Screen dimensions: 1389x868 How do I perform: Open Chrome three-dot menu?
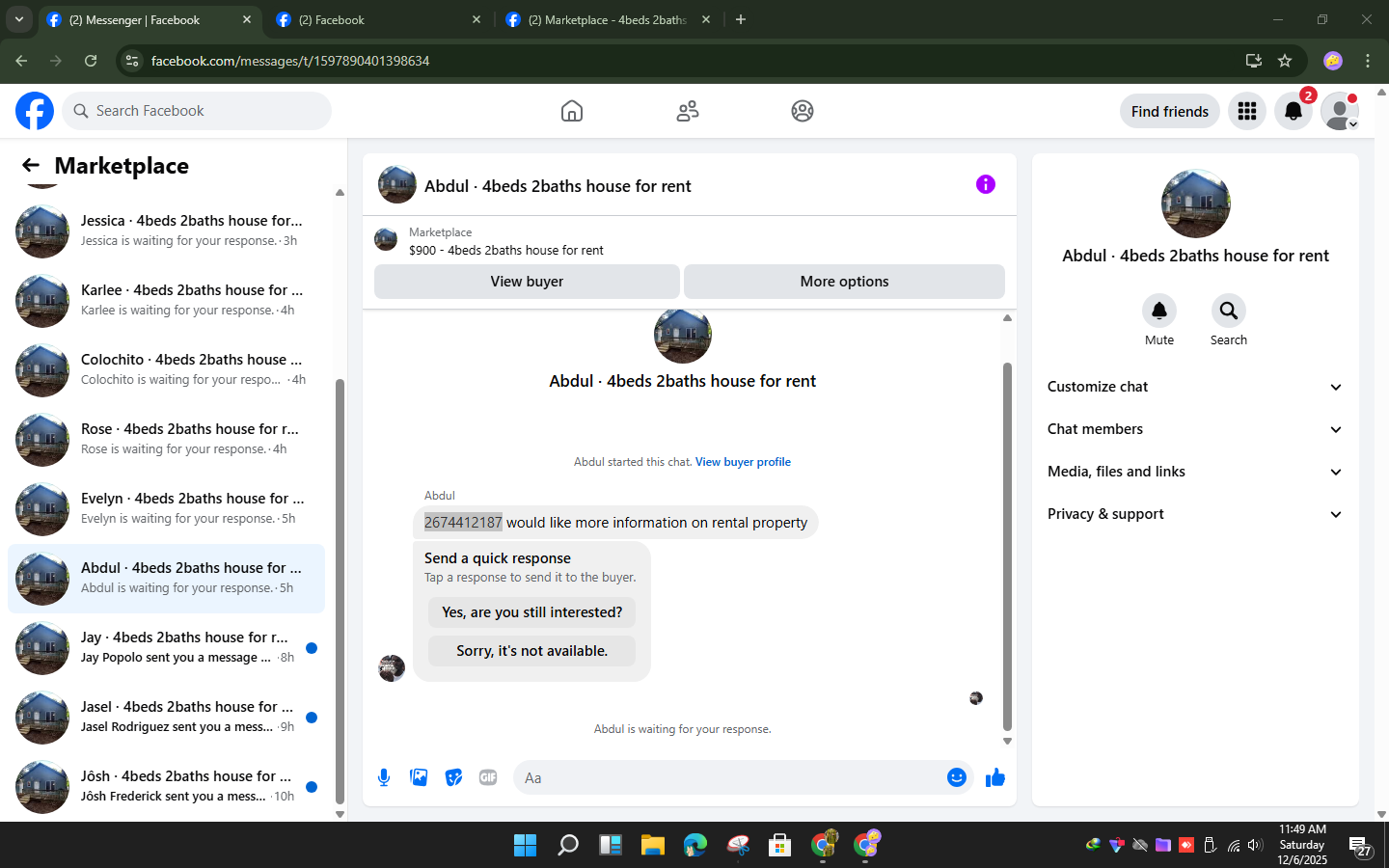1368,61
